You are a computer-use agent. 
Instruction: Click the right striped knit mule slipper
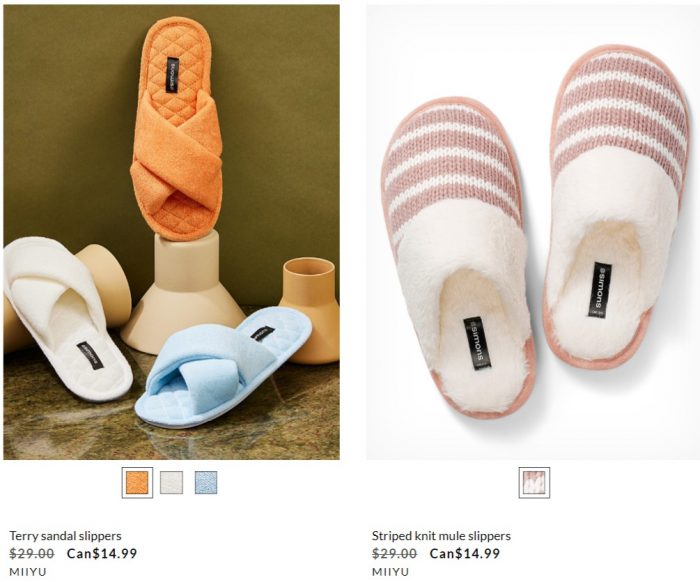point(618,205)
